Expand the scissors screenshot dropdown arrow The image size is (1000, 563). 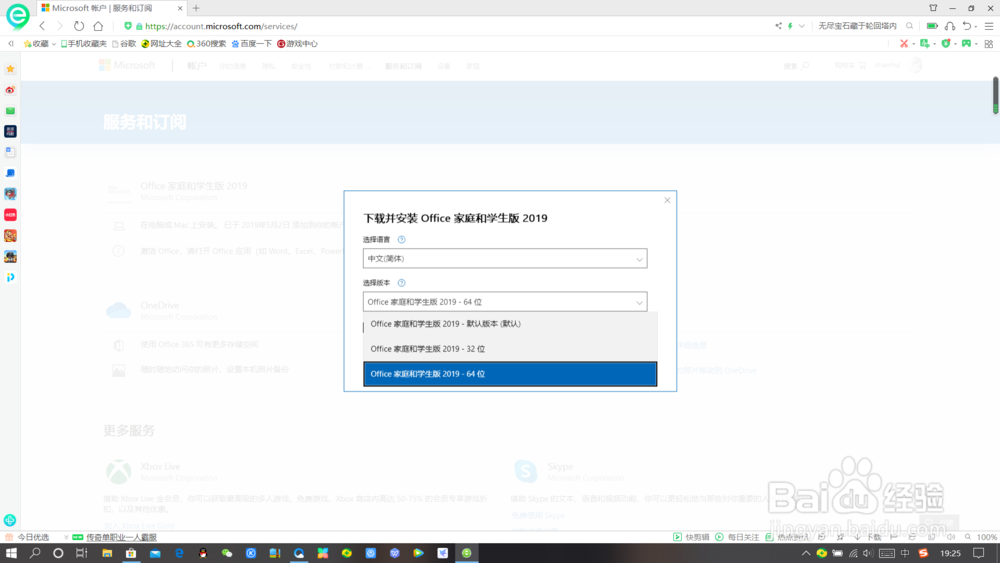[x=913, y=44]
